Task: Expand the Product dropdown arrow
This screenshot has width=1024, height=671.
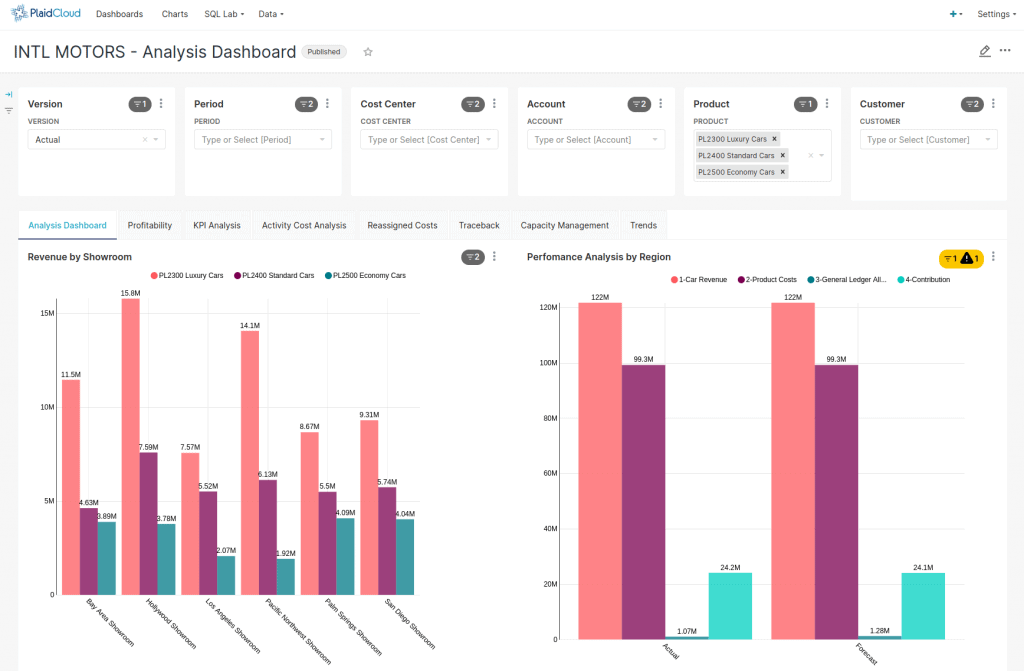Action: point(822,155)
